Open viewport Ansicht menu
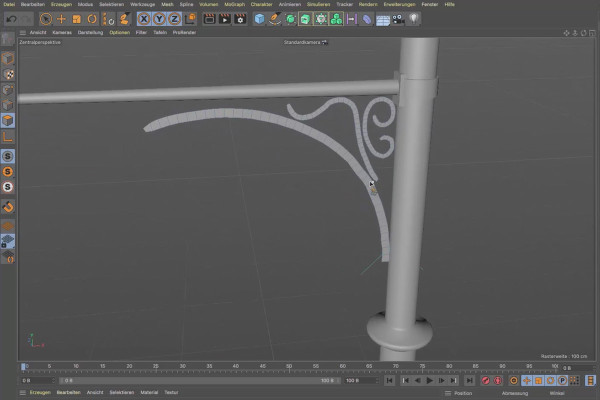The height and width of the screenshot is (400, 600). tap(38, 33)
